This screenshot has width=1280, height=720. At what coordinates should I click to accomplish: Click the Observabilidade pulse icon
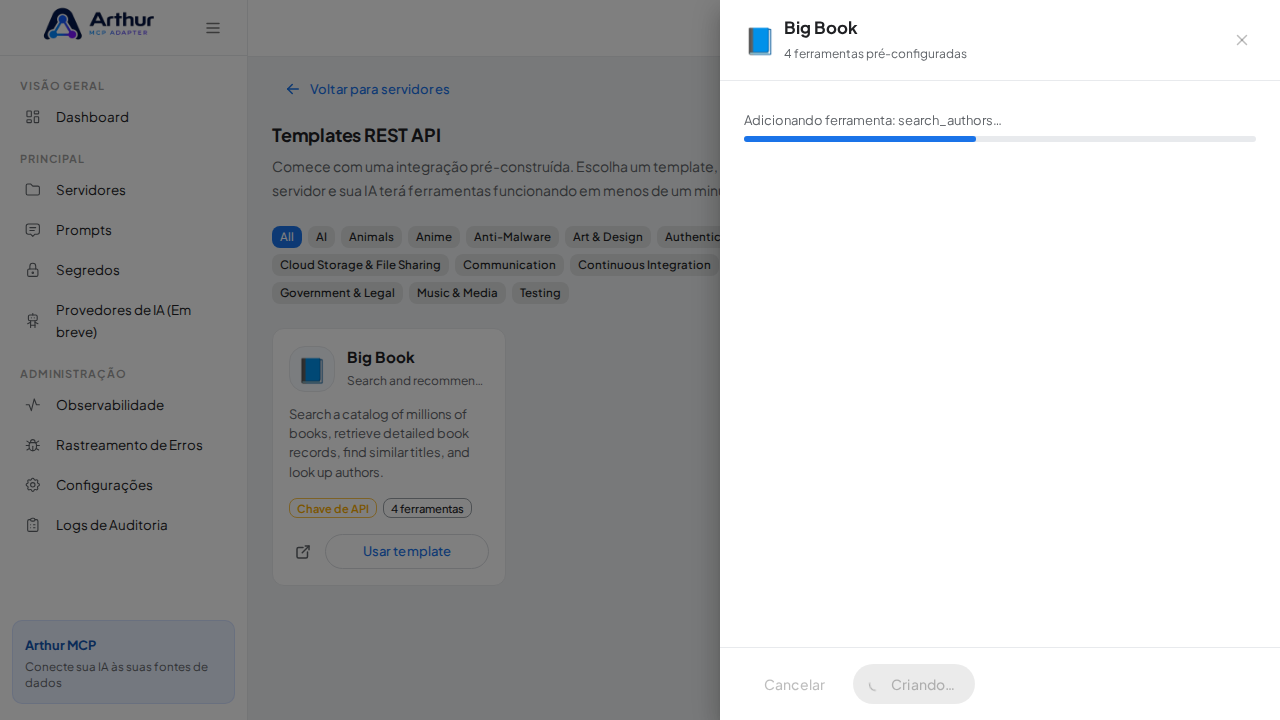pos(33,405)
